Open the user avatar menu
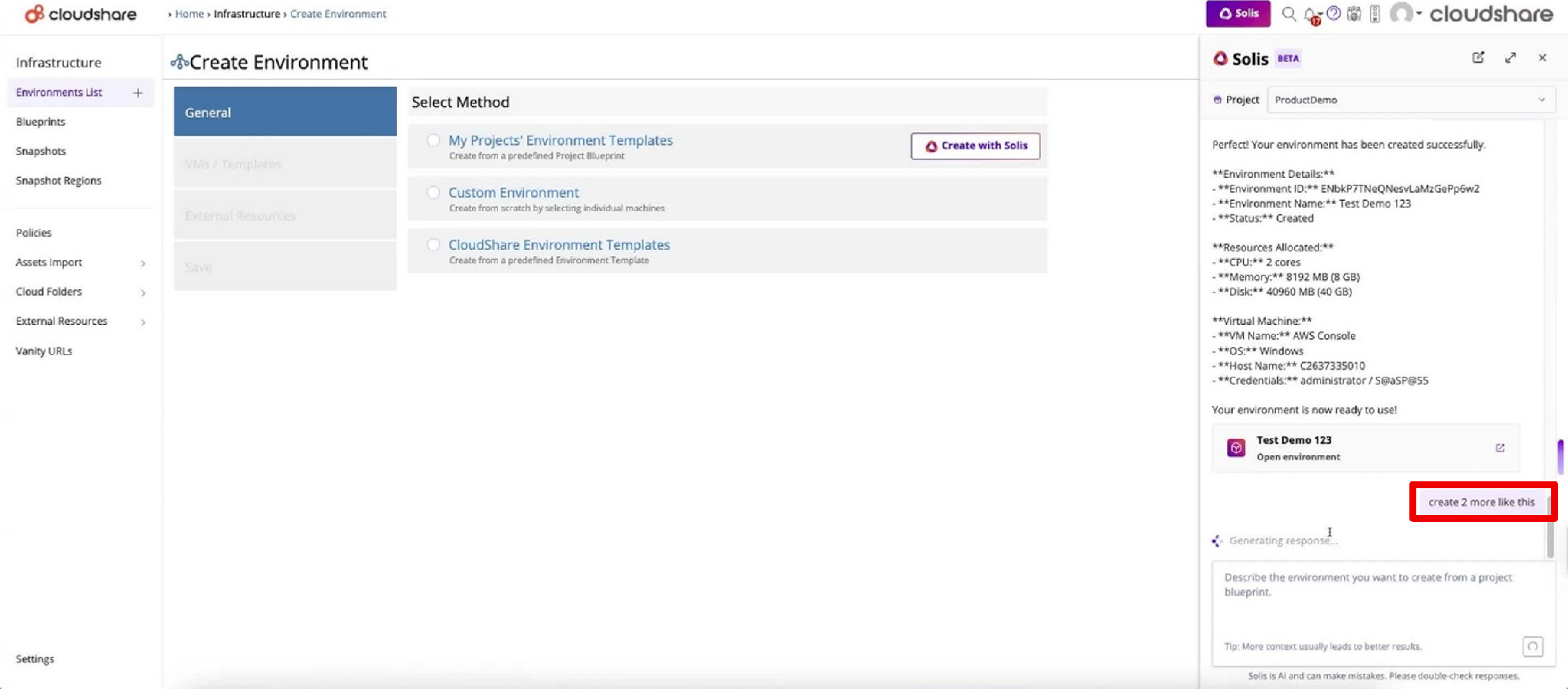Screen dimensions: 1568x689 point(1401,13)
